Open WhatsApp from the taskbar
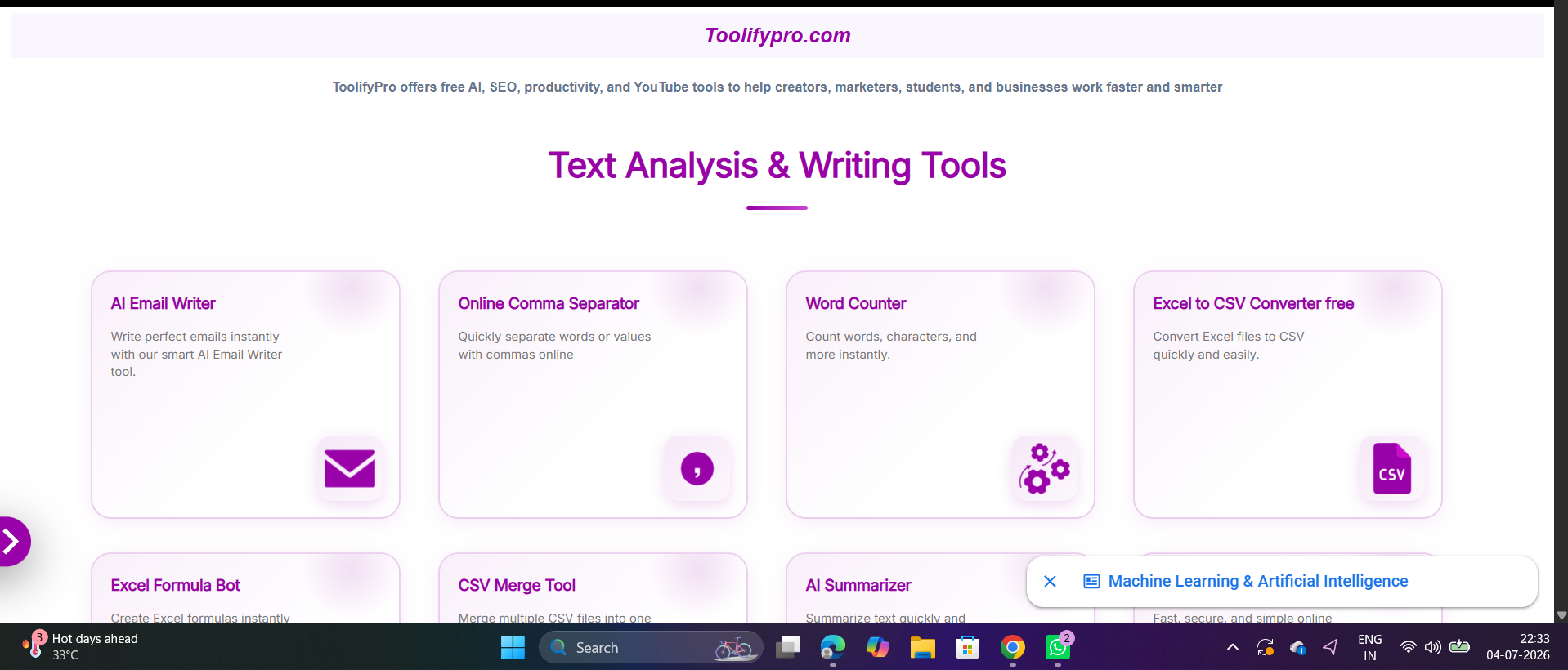This screenshot has height=670, width=1568. [1058, 648]
